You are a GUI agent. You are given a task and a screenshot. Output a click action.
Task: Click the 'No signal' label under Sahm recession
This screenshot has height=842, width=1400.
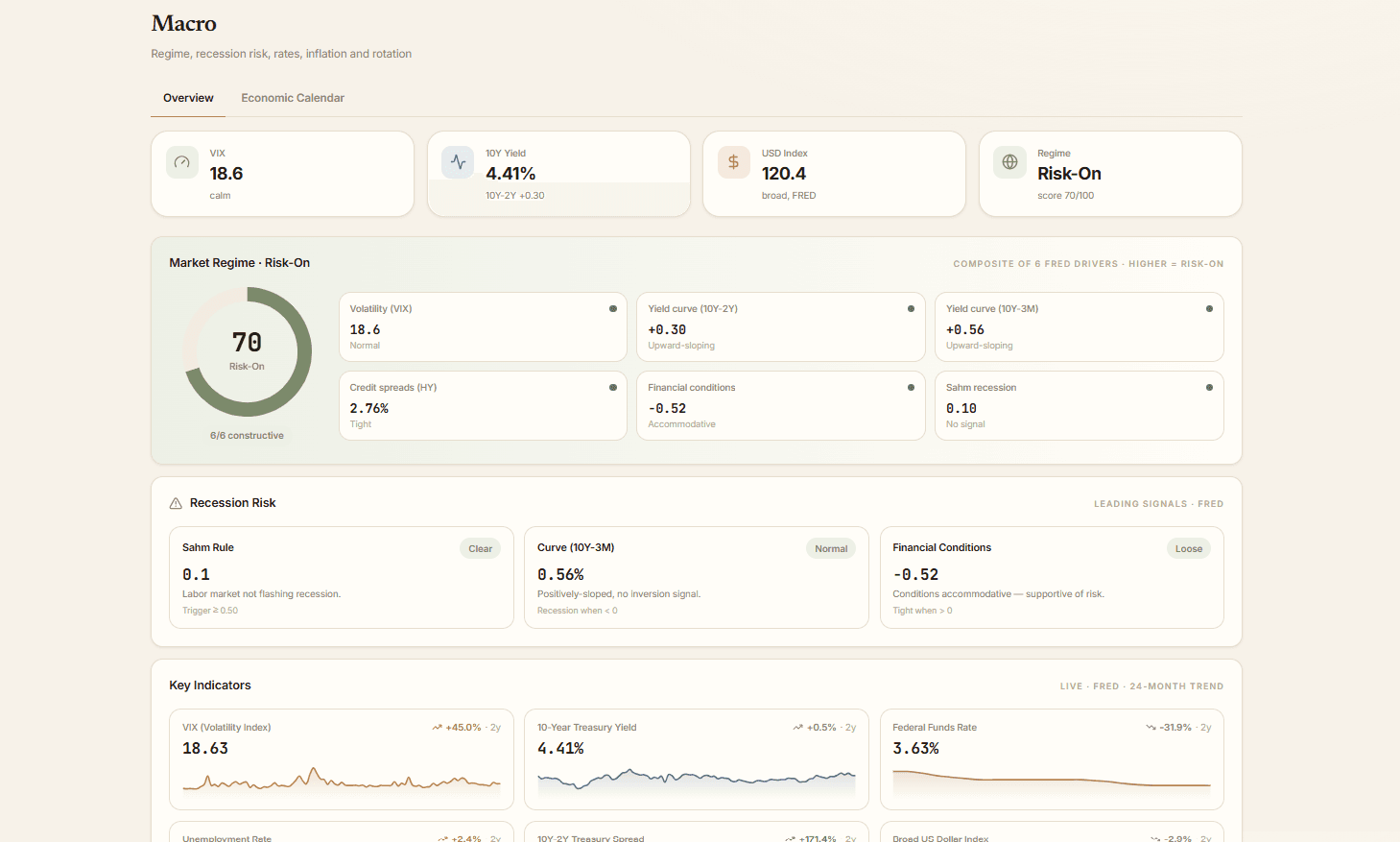[x=965, y=424]
